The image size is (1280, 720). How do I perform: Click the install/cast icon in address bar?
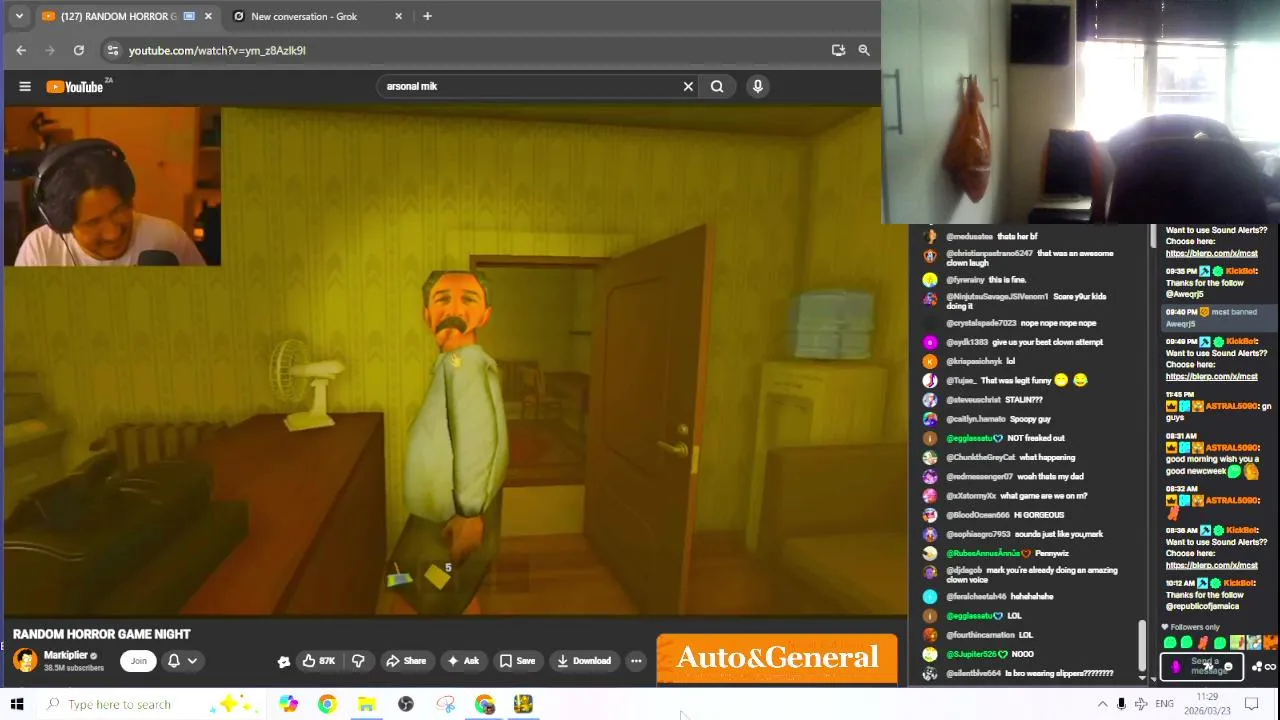pos(838,50)
